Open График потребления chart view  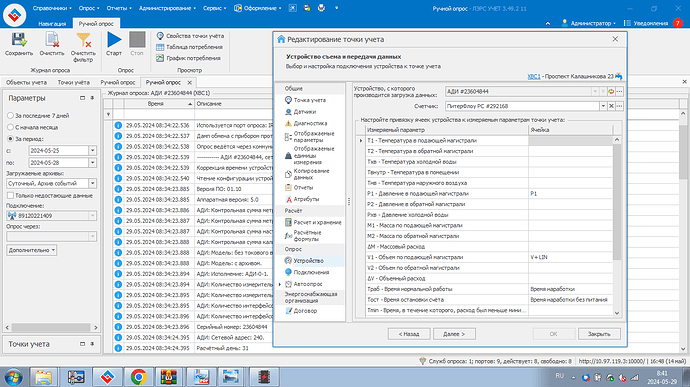[x=188, y=58]
